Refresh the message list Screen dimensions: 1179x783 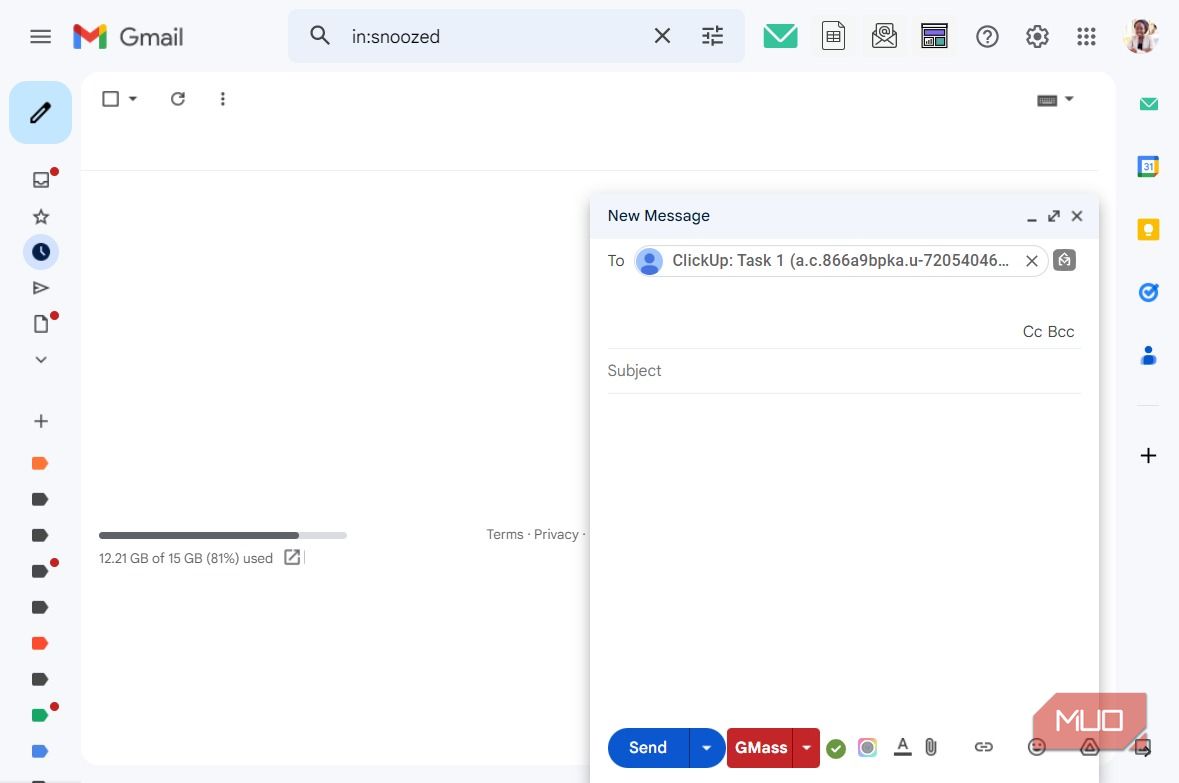tap(177, 99)
